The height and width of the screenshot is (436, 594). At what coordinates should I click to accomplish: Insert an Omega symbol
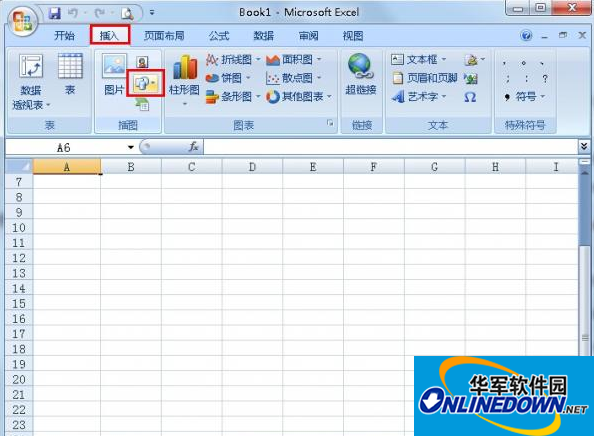470,97
